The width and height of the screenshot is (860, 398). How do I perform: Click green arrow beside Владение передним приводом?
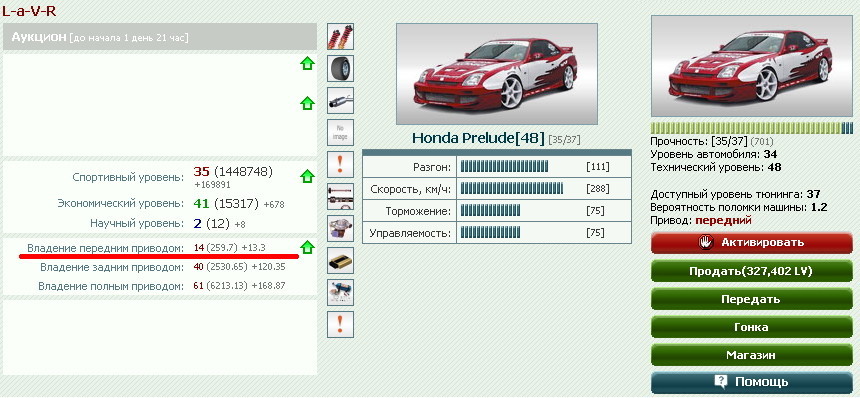click(307, 247)
